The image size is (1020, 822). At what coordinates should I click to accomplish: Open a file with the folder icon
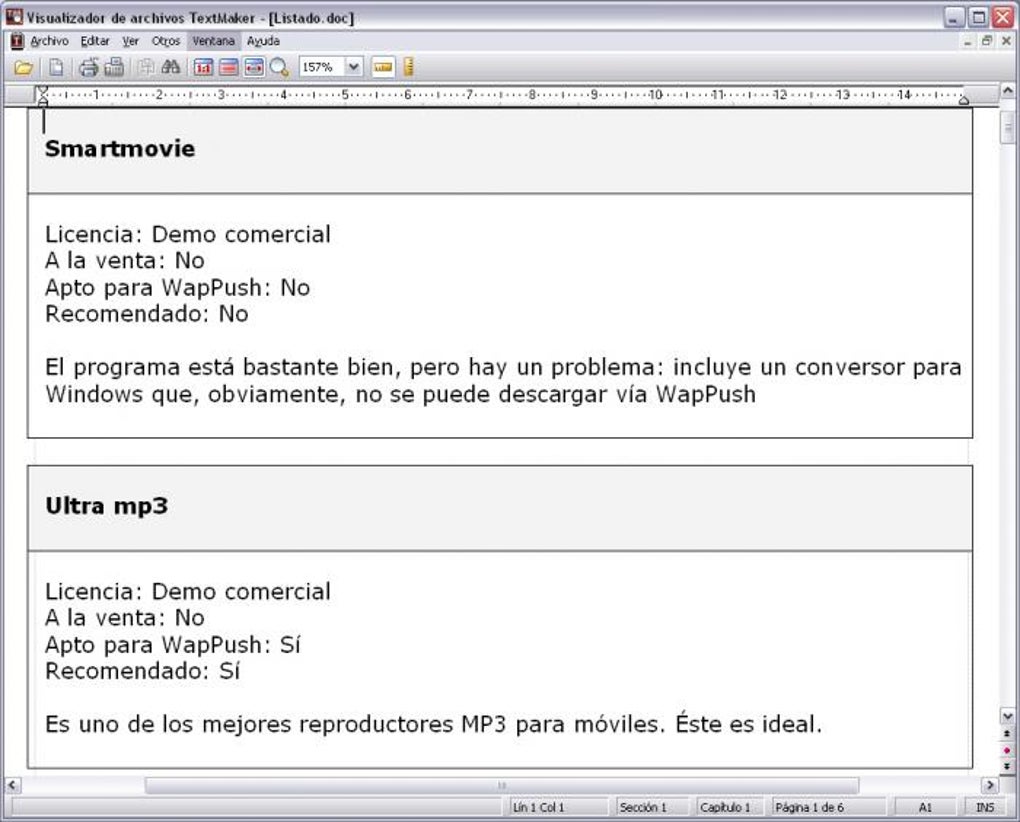(23, 67)
